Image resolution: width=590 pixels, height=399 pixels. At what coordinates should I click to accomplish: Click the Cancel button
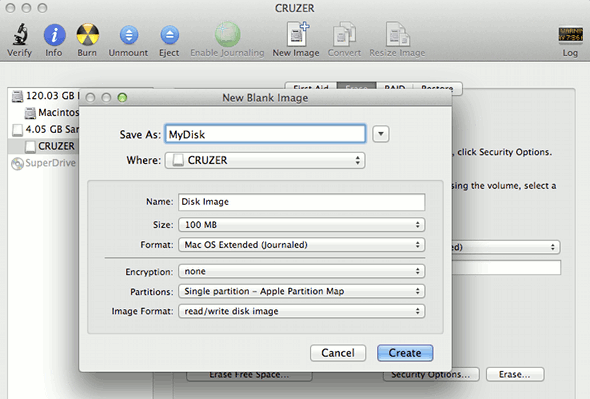(338, 353)
